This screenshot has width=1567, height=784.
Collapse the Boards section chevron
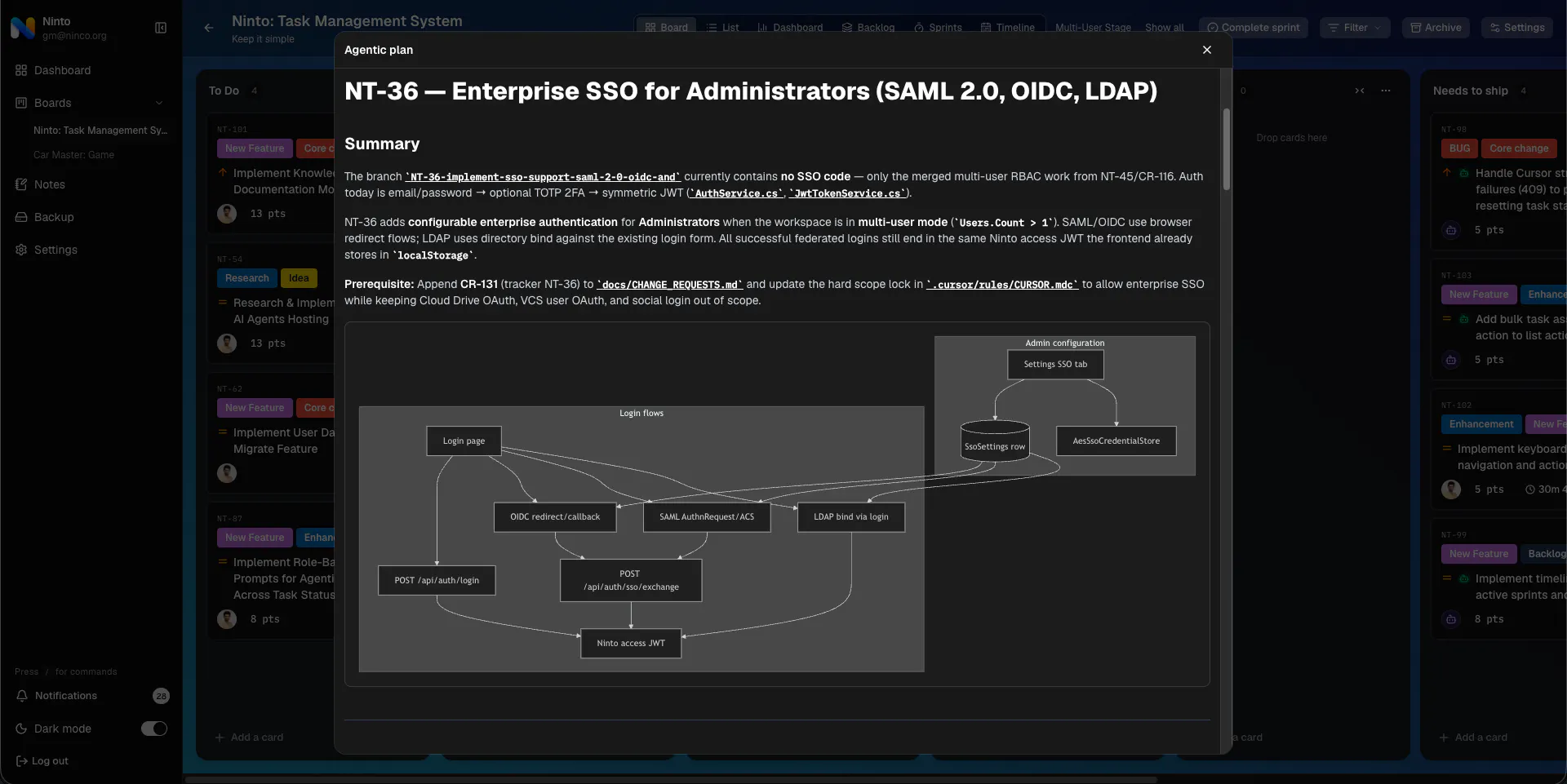point(159,103)
